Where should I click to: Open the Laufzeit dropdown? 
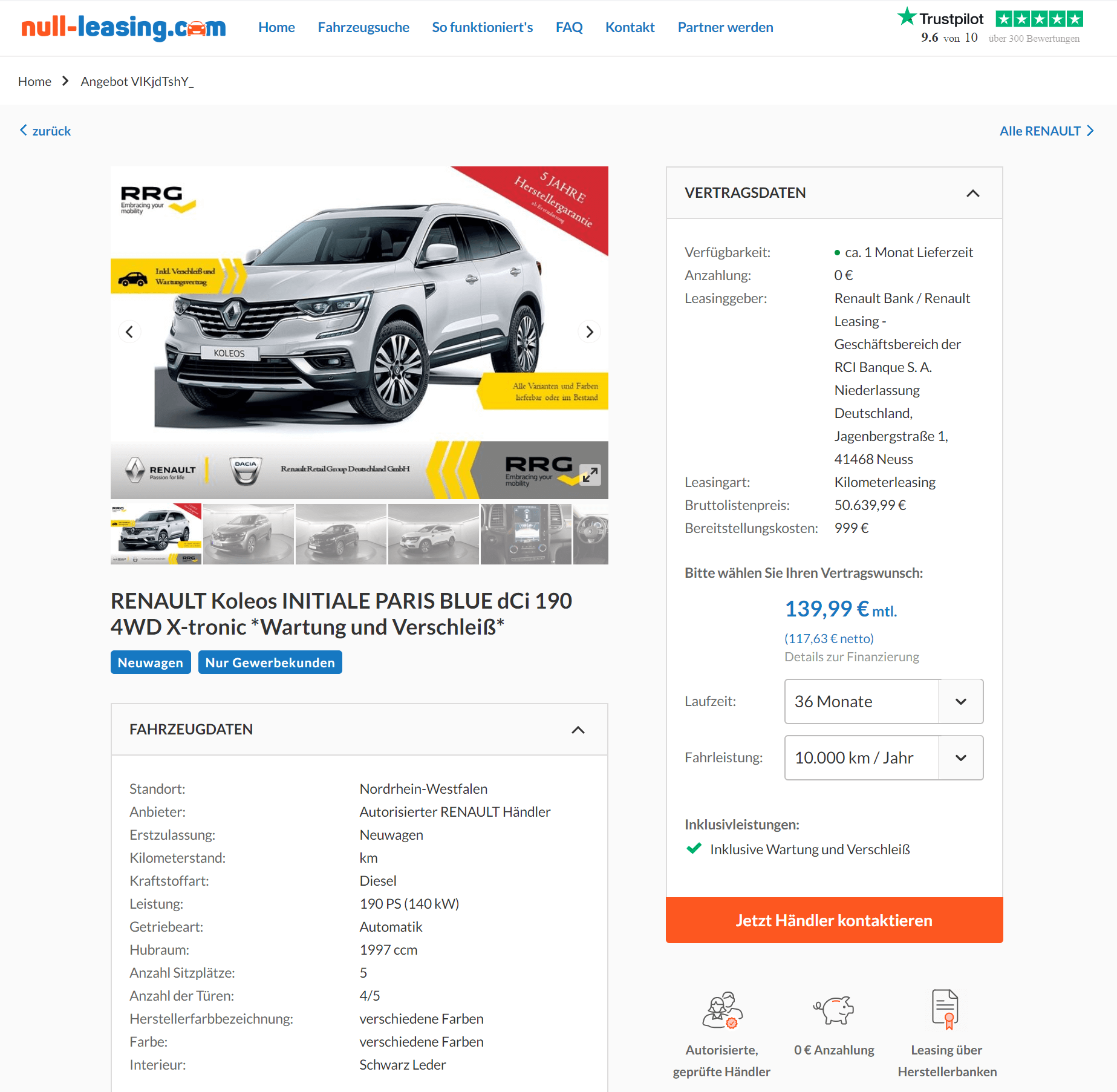(884, 701)
